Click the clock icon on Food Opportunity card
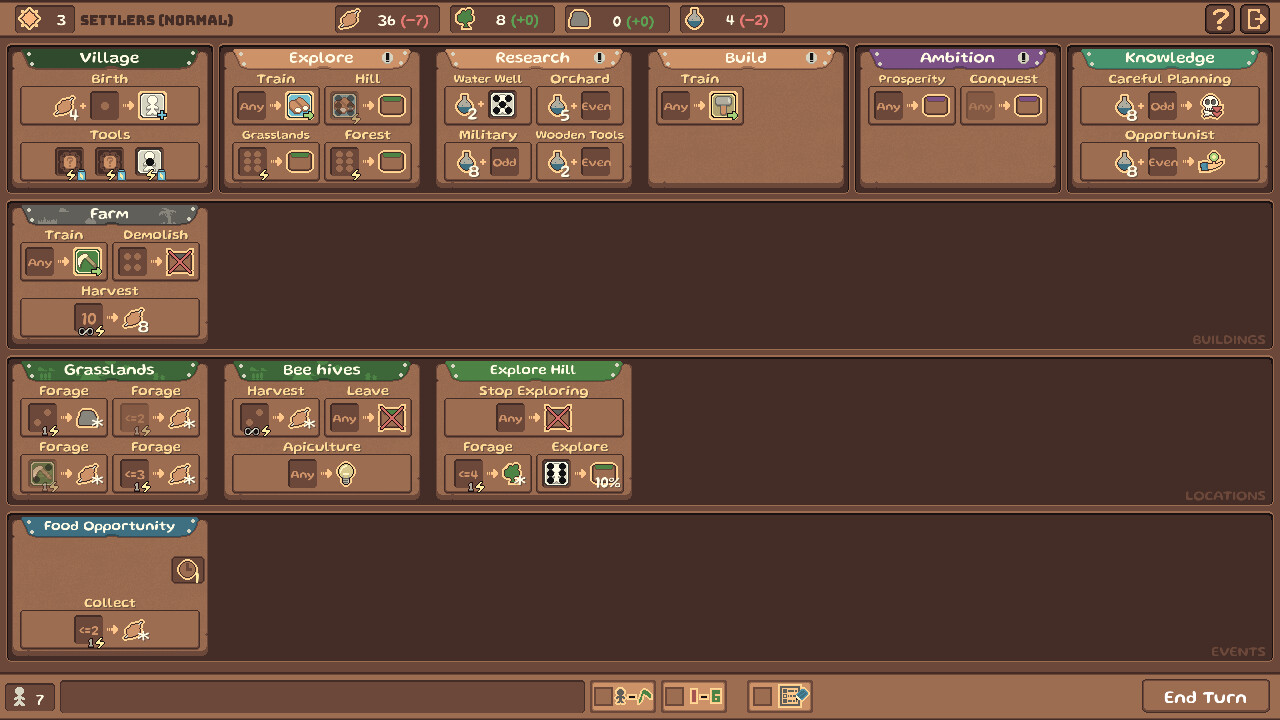The width and height of the screenshot is (1280, 720). pyautogui.click(x=187, y=571)
